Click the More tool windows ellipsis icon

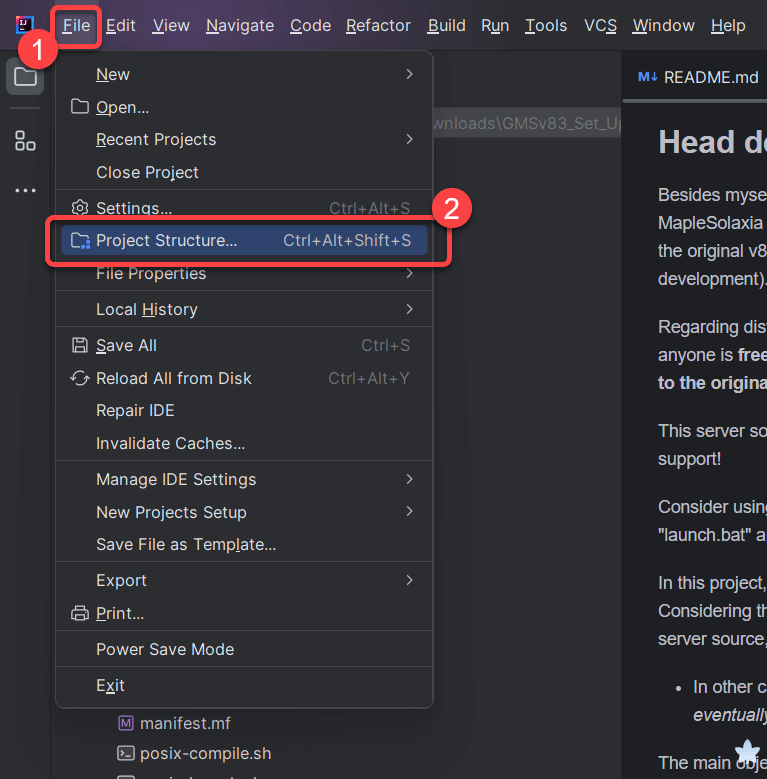[x=25, y=191]
